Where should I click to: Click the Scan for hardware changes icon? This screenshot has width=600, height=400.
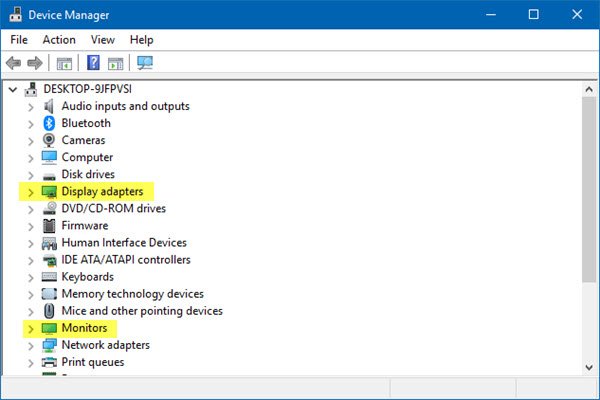tap(145, 63)
